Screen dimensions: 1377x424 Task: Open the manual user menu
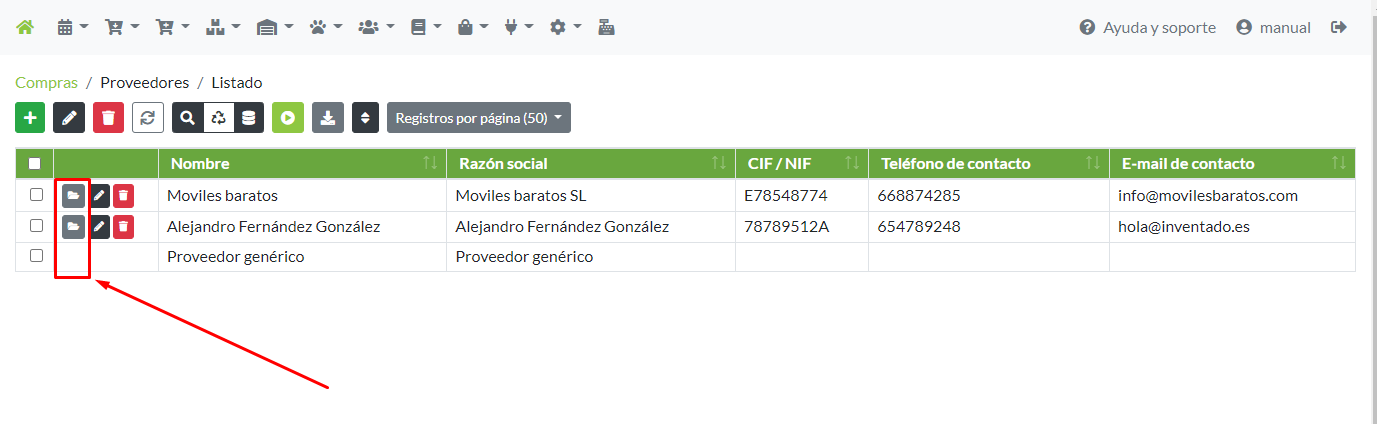coord(1273,27)
